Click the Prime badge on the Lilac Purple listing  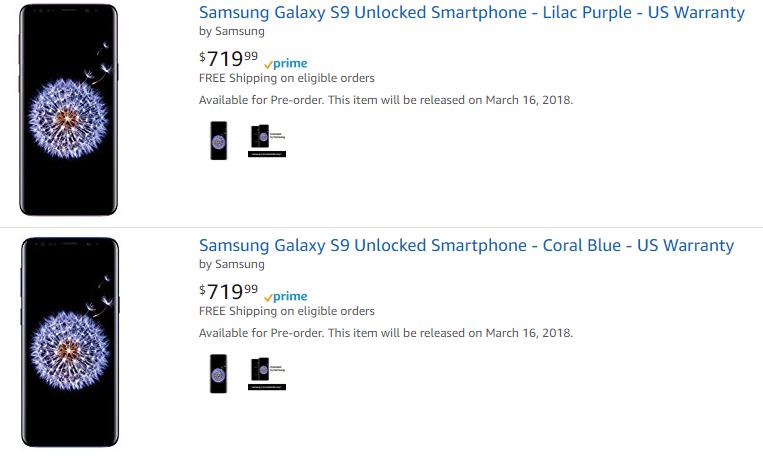coord(286,63)
